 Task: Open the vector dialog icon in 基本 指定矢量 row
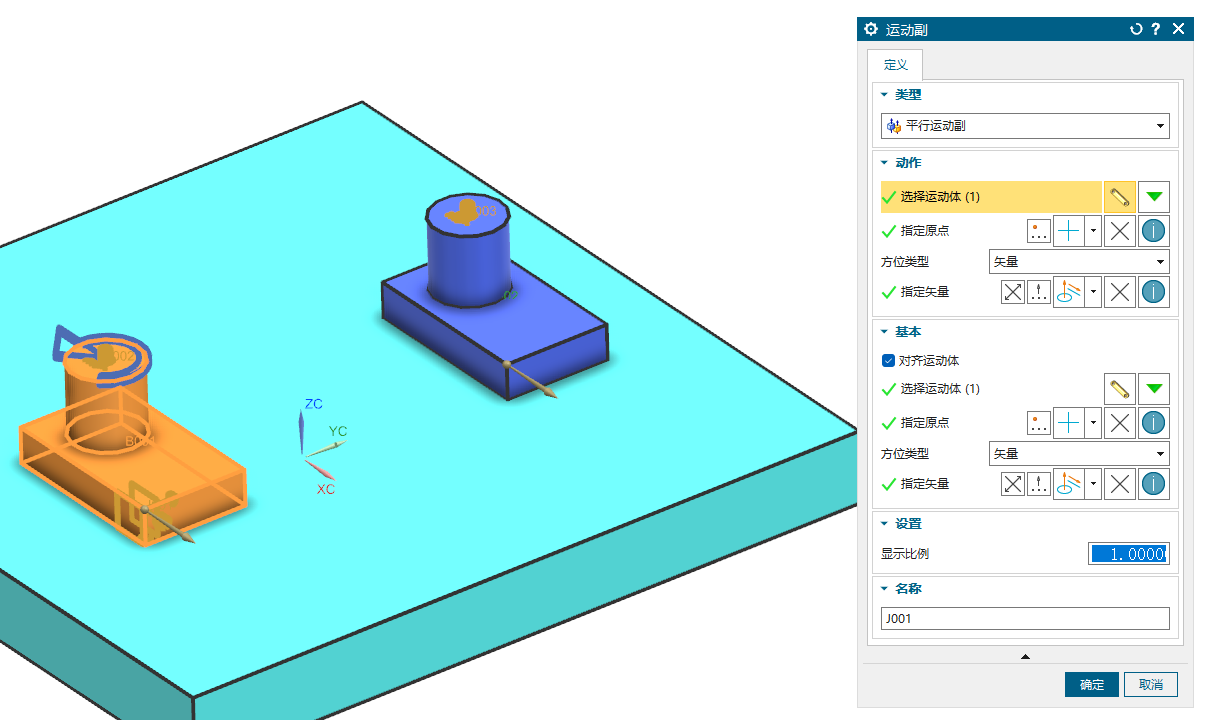coord(1039,484)
